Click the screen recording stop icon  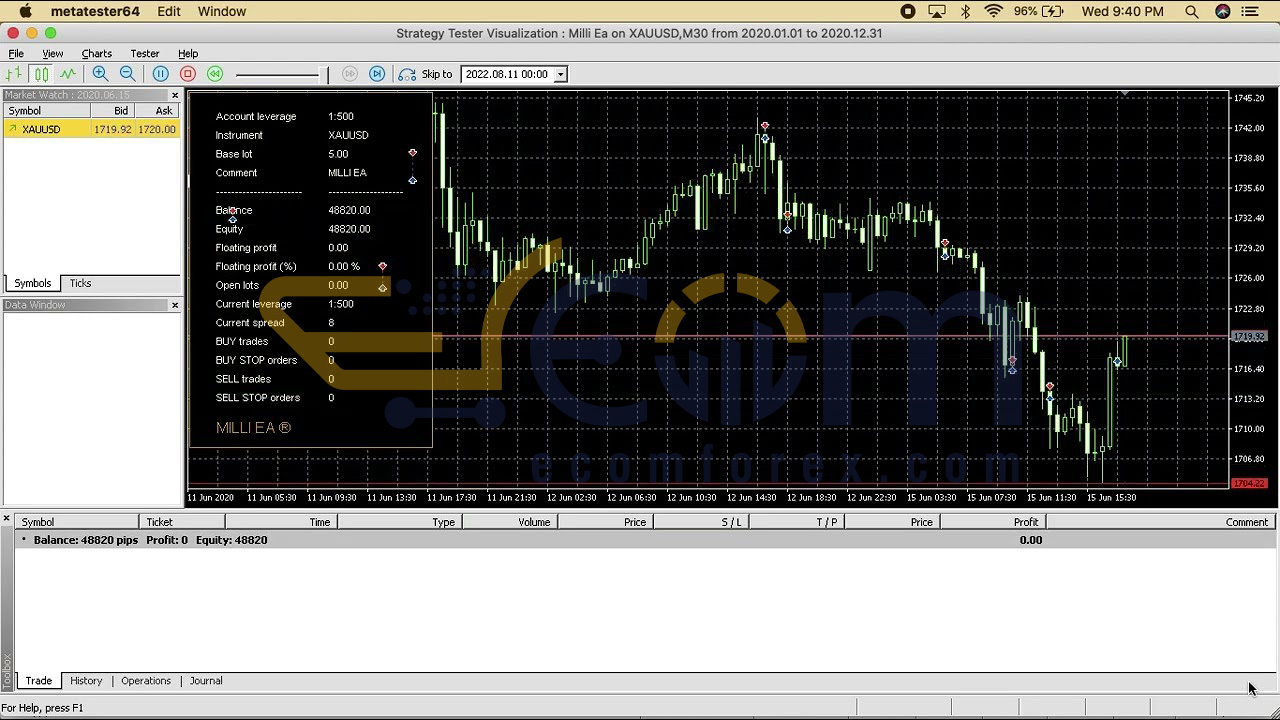click(907, 11)
